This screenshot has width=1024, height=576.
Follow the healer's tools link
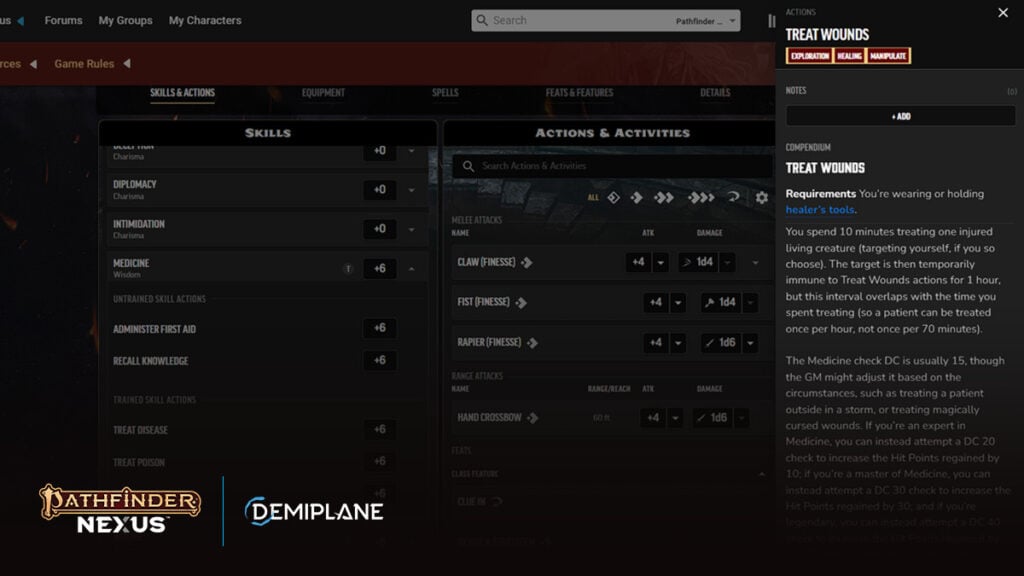[x=820, y=210]
